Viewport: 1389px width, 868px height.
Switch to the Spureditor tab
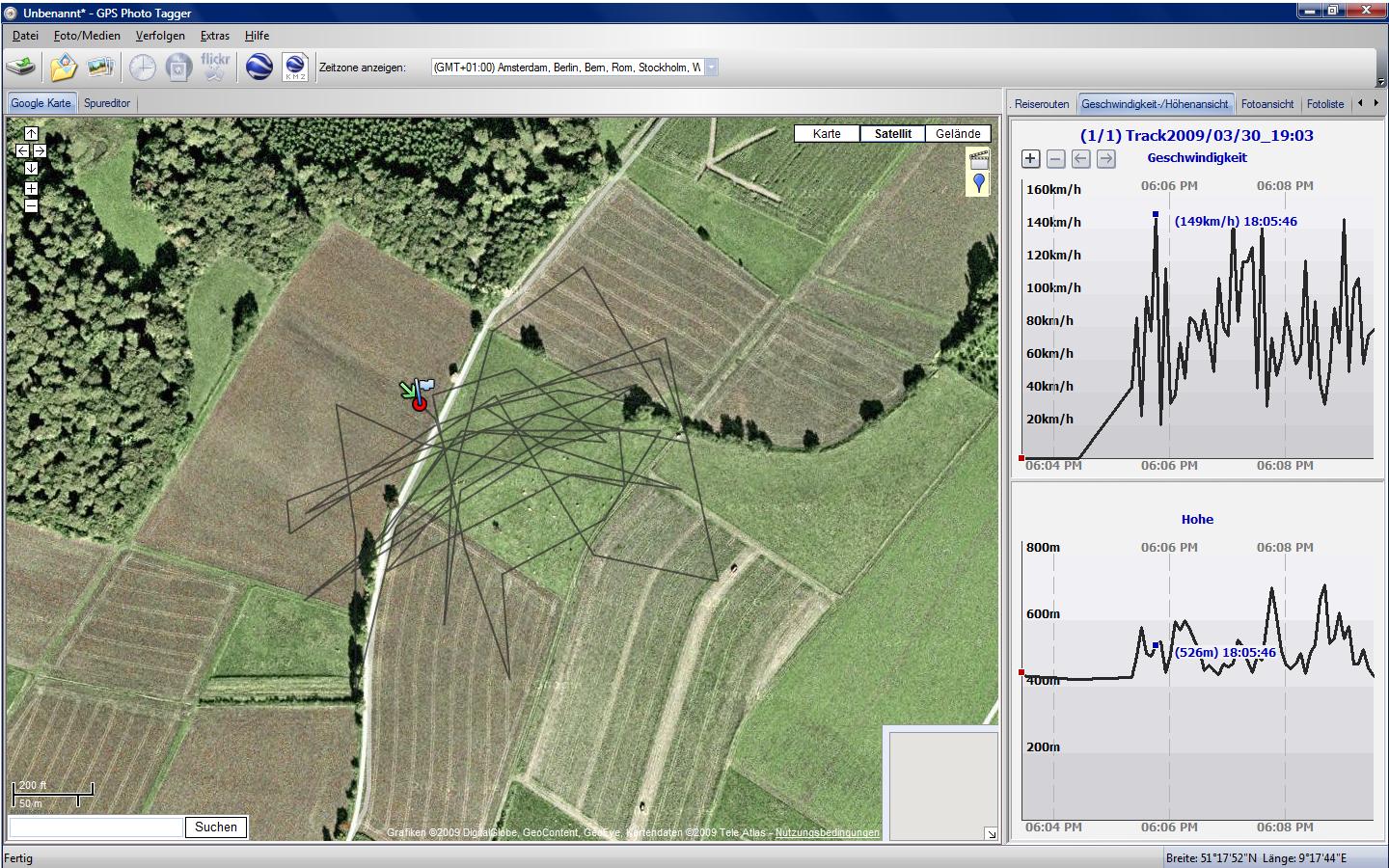pos(107,103)
